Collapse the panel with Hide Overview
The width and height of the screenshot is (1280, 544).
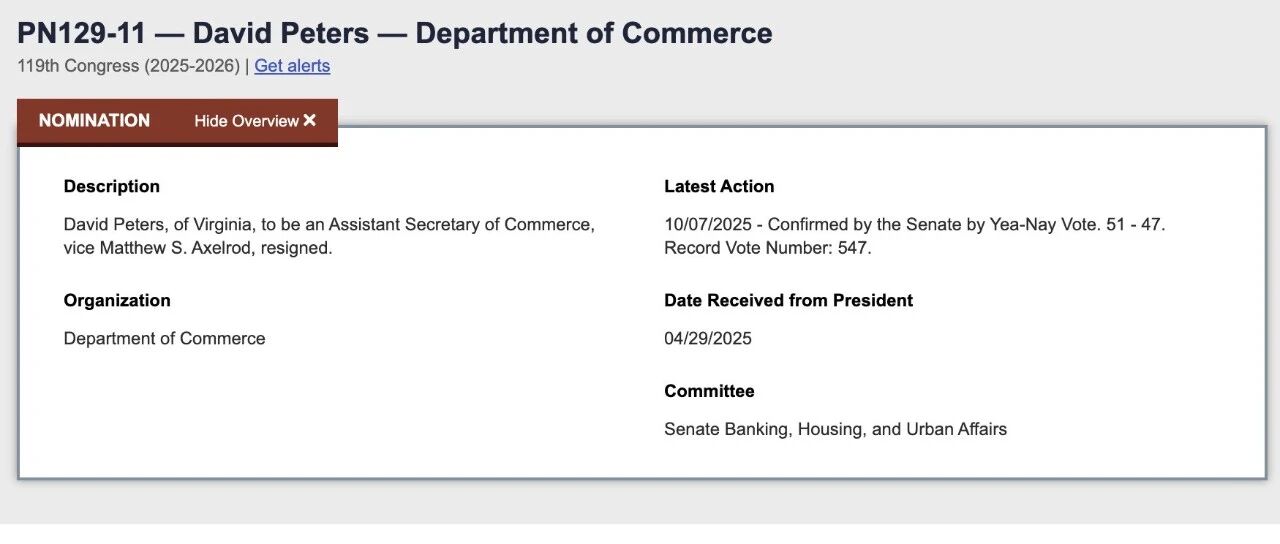(255, 121)
